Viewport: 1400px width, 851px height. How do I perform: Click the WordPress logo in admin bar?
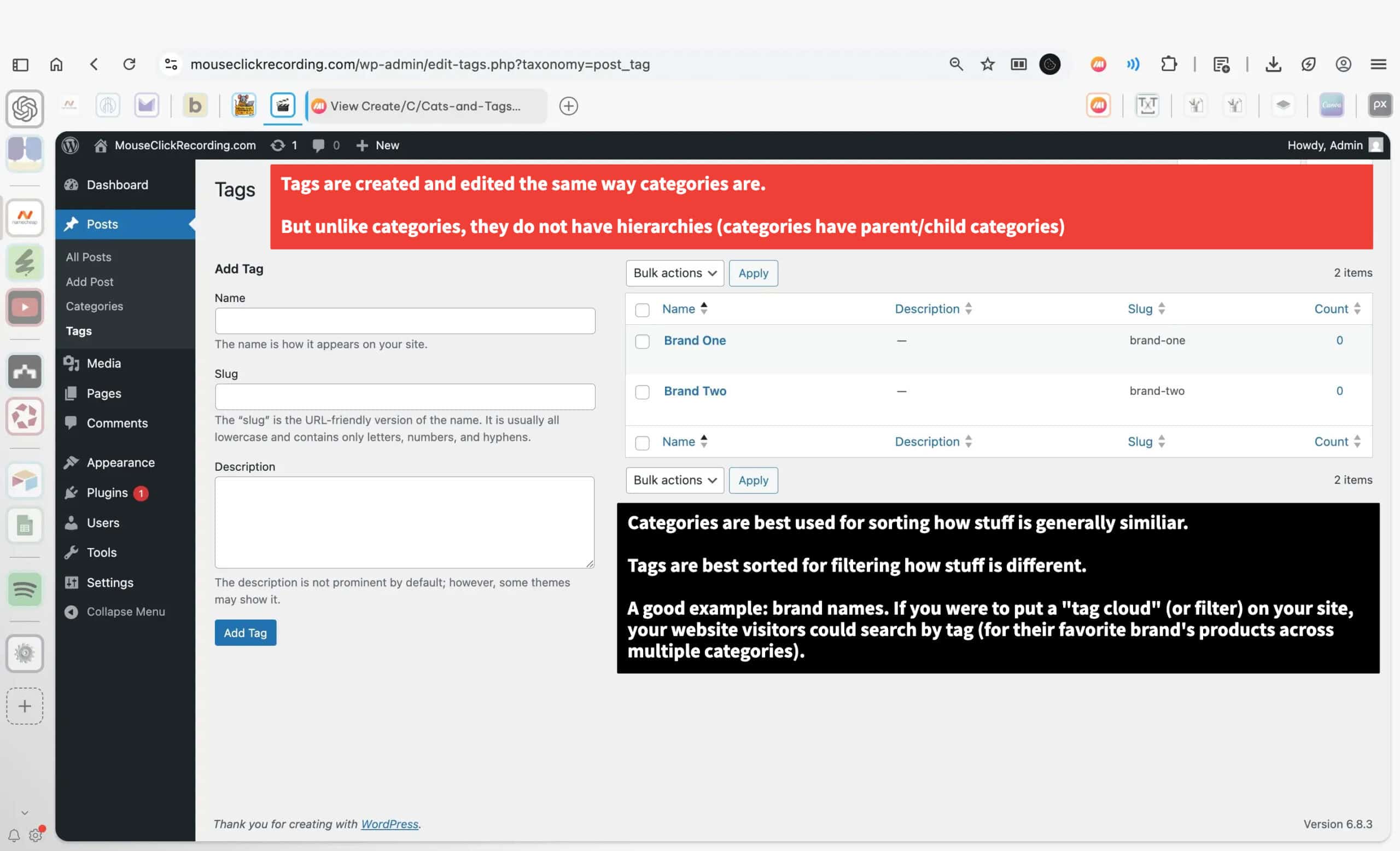[71, 145]
